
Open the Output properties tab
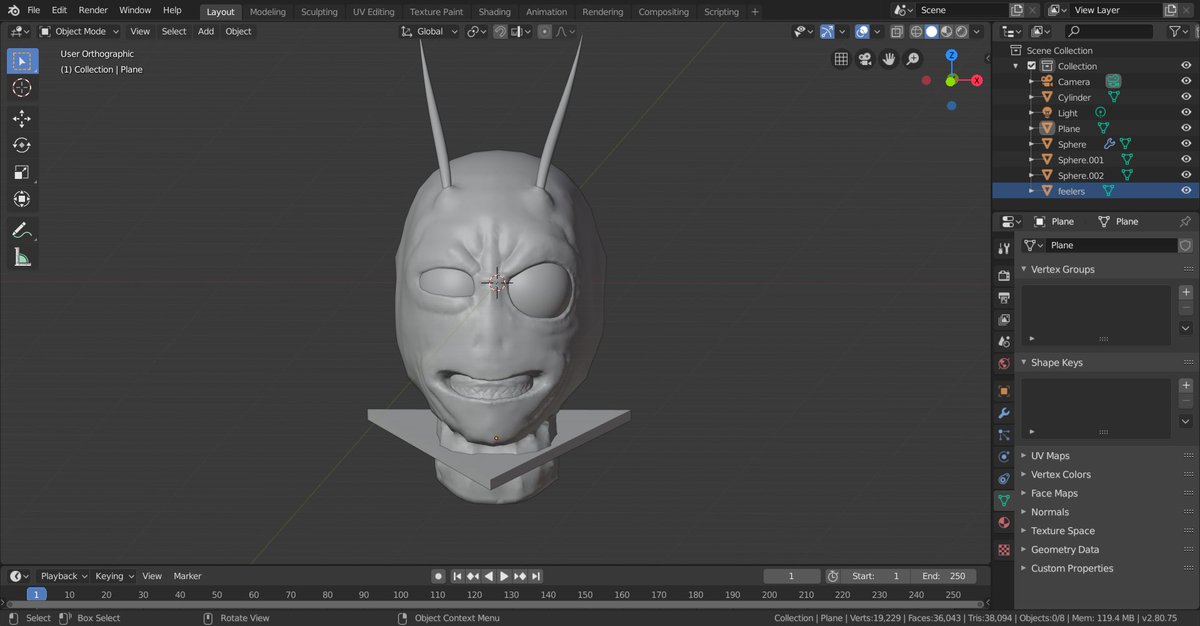click(x=1004, y=298)
